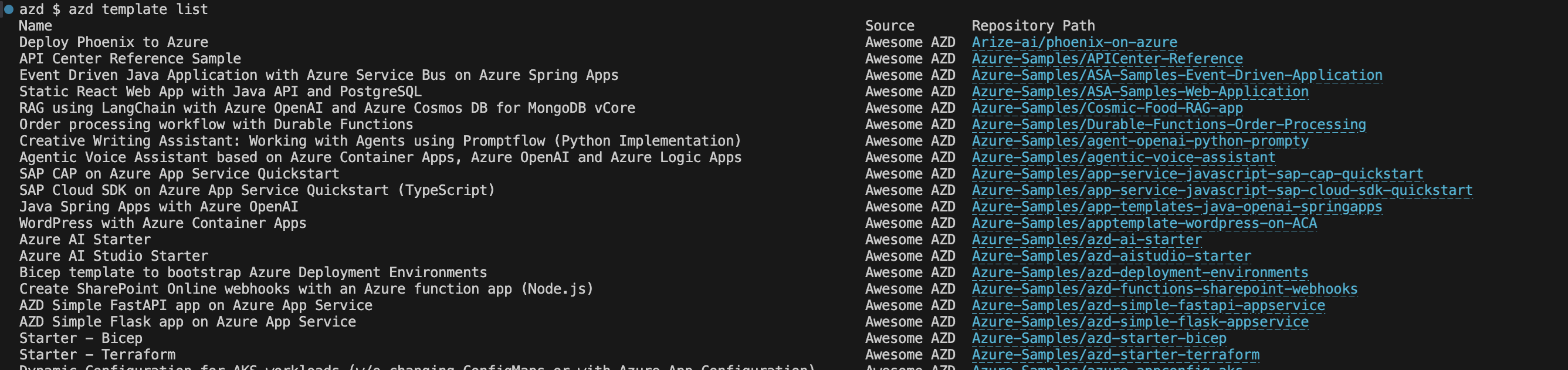This screenshot has height=370, width=1568.
Task: Select 'Agentic Voice Assistant' row name
Action: pyautogui.click(x=381, y=157)
